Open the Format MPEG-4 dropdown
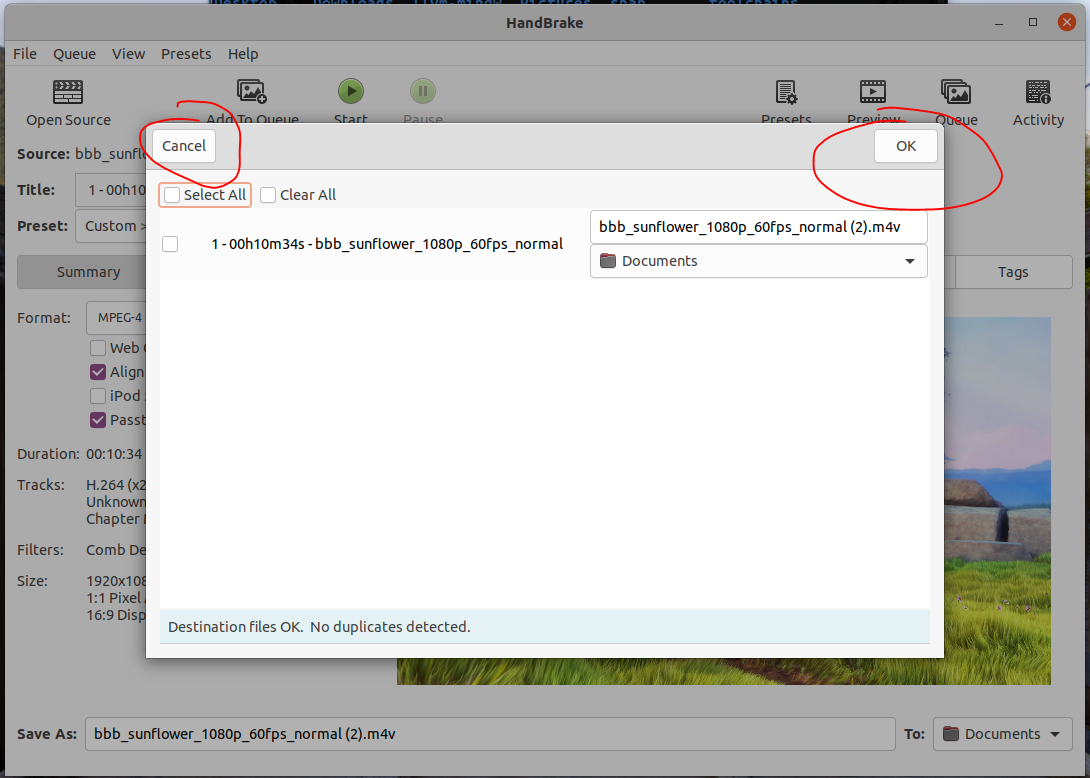This screenshot has height=778, width=1090. pyautogui.click(x=115, y=318)
